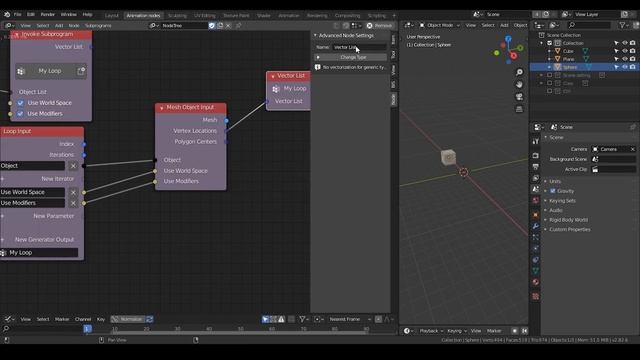Open the Render properties tab icon
The width and height of the screenshot is (640, 360).
coord(536,156)
